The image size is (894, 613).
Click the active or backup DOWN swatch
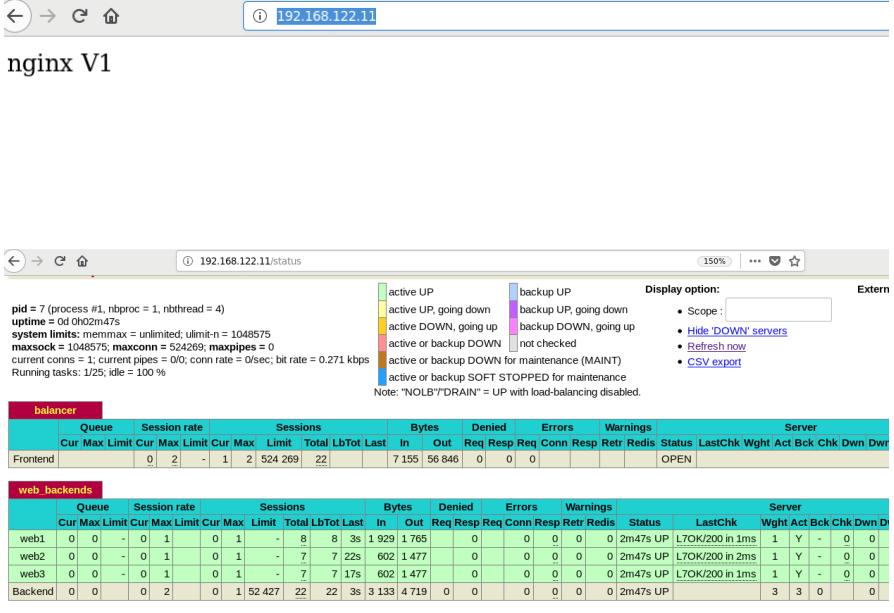(x=382, y=343)
